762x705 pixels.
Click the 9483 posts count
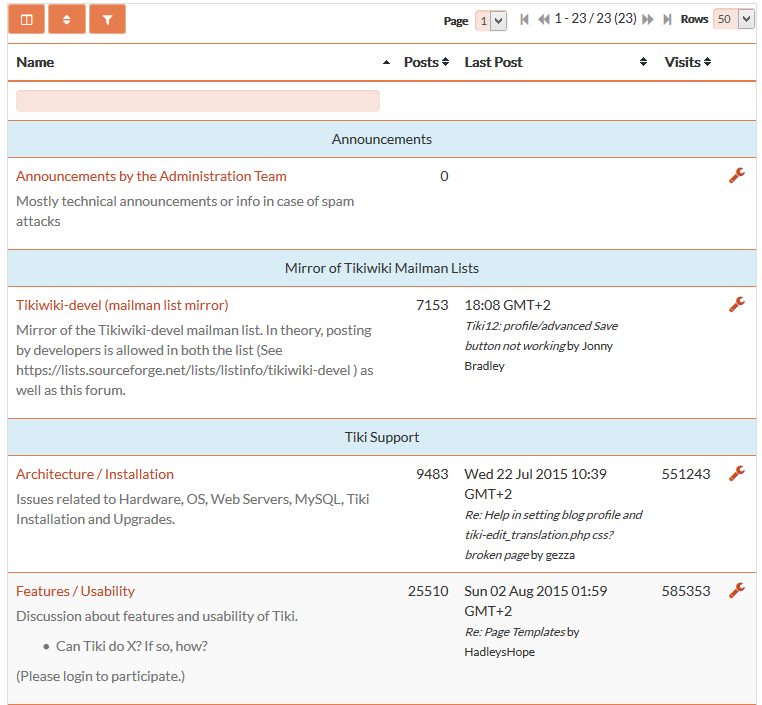click(x=432, y=474)
